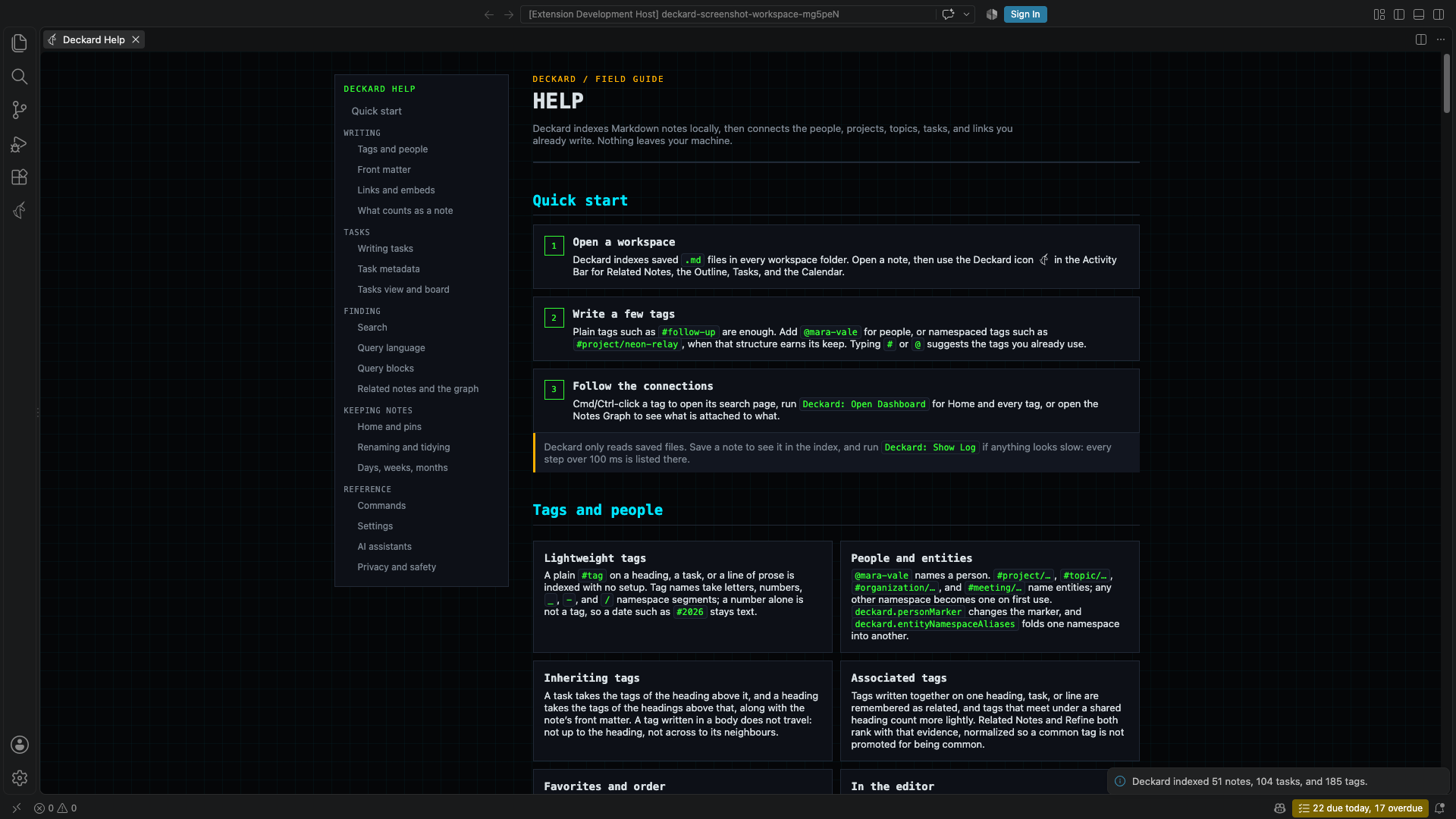Screen dimensions: 1456x819
Task: Open Tasks view and board link
Action: click(x=403, y=290)
